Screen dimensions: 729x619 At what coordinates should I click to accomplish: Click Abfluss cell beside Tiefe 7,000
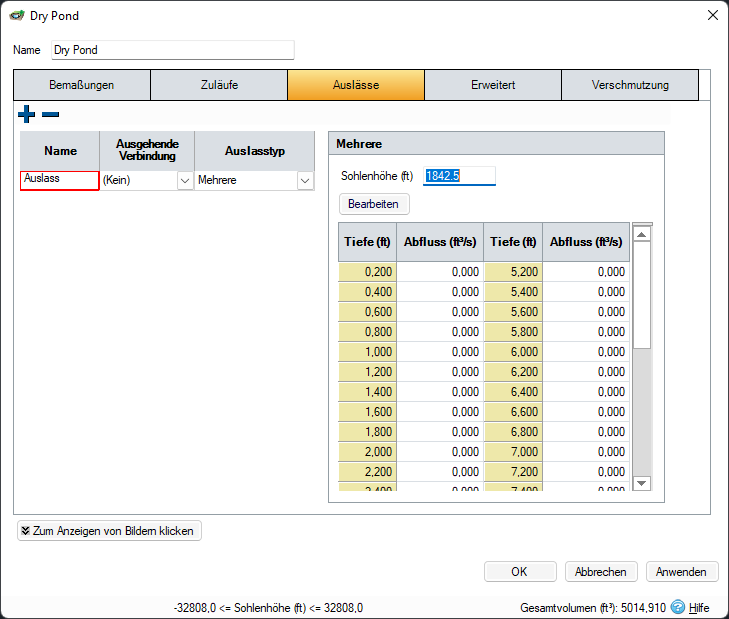pos(586,452)
